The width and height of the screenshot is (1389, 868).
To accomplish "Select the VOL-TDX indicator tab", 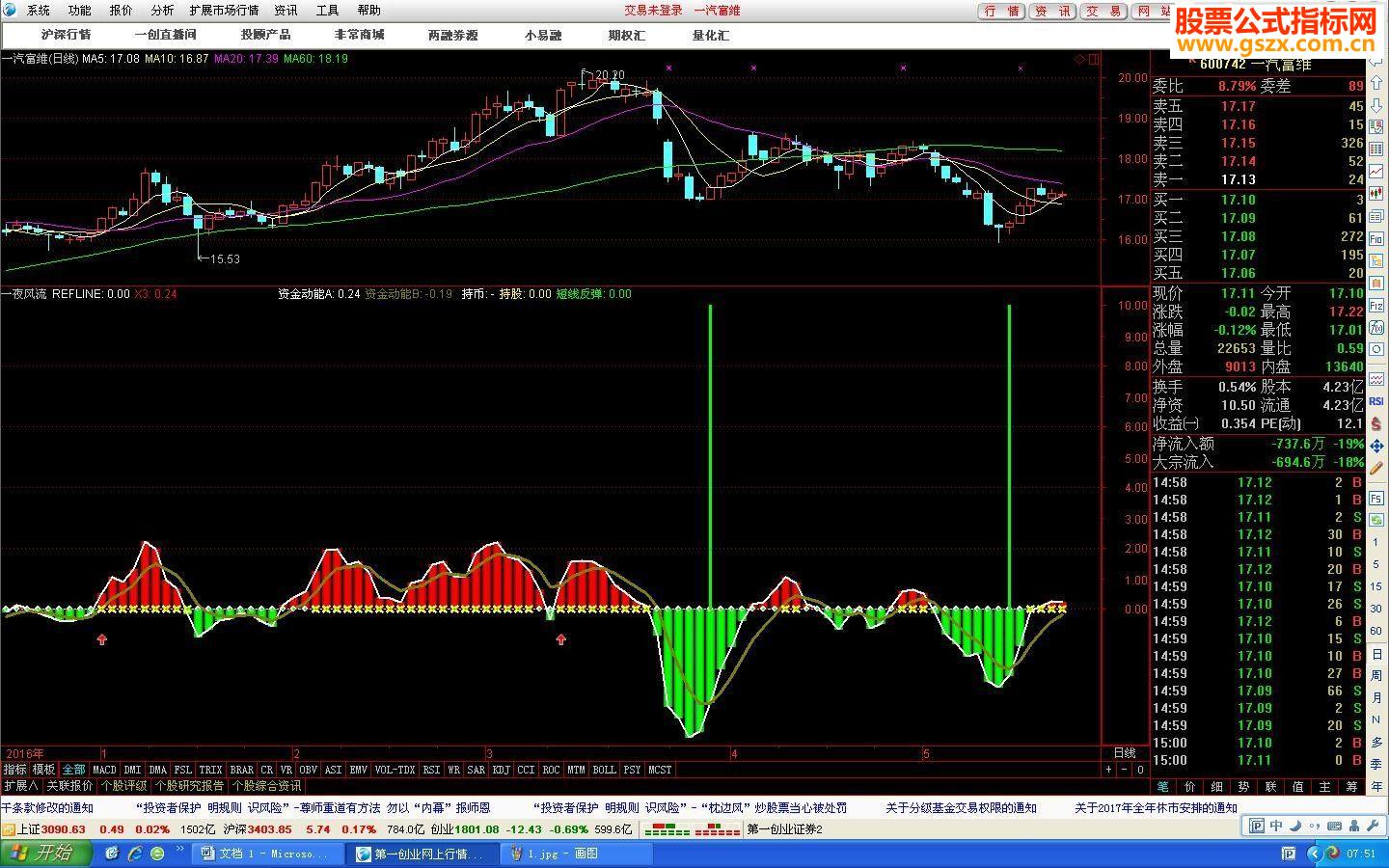I will [395, 770].
